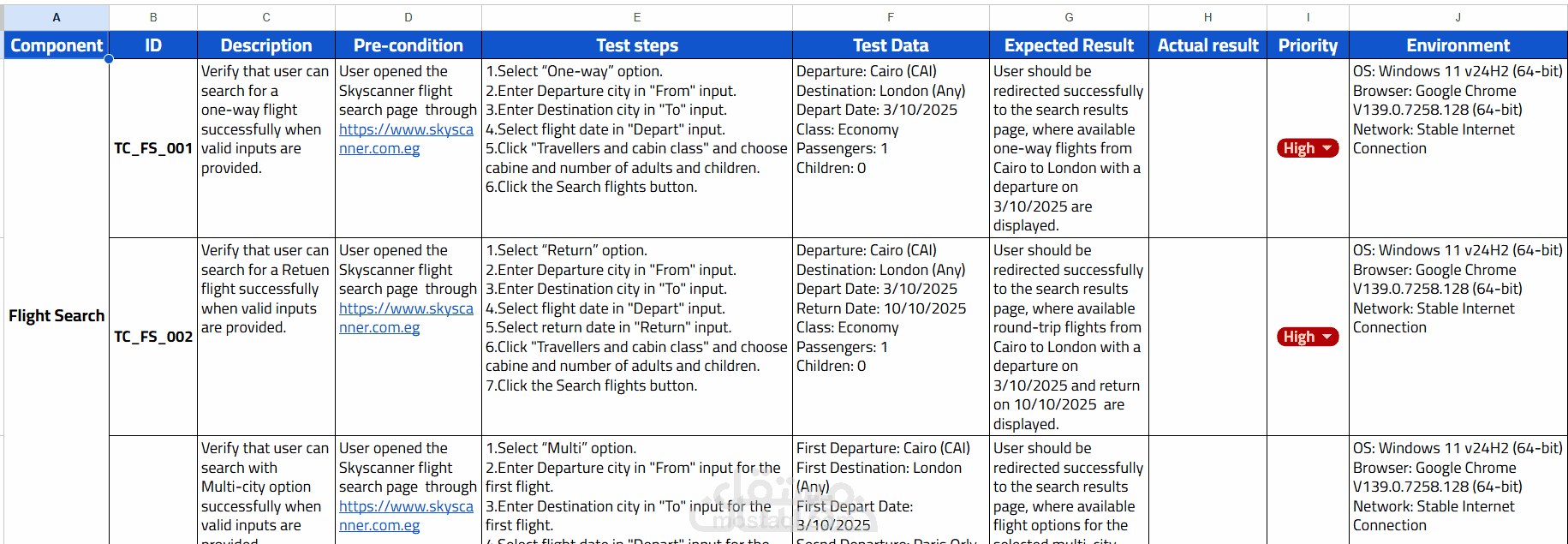Select column J header
This screenshot has height=544, width=1568.
pyautogui.click(x=1458, y=17)
